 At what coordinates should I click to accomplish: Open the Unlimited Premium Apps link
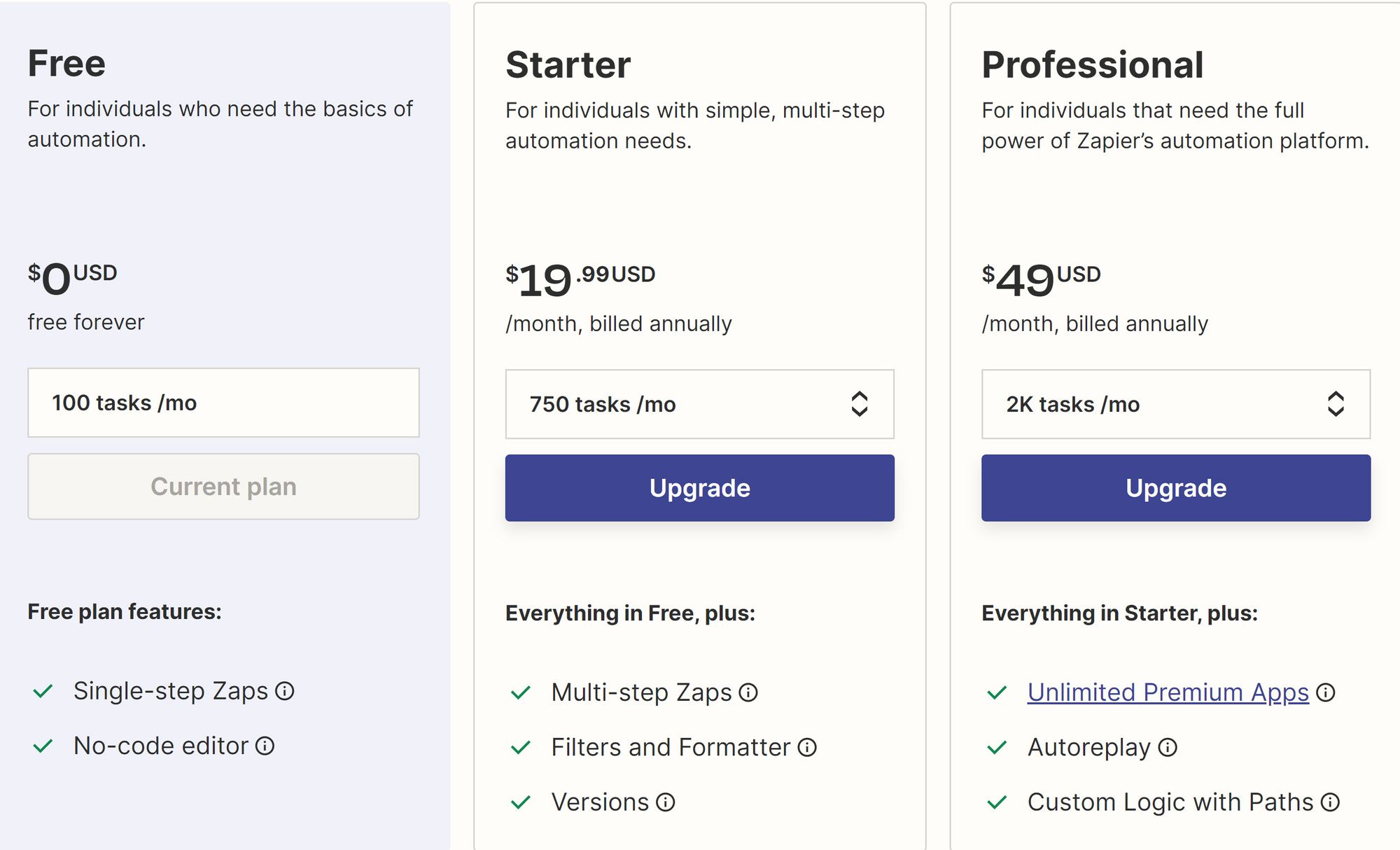click(x=1168, y=692)
